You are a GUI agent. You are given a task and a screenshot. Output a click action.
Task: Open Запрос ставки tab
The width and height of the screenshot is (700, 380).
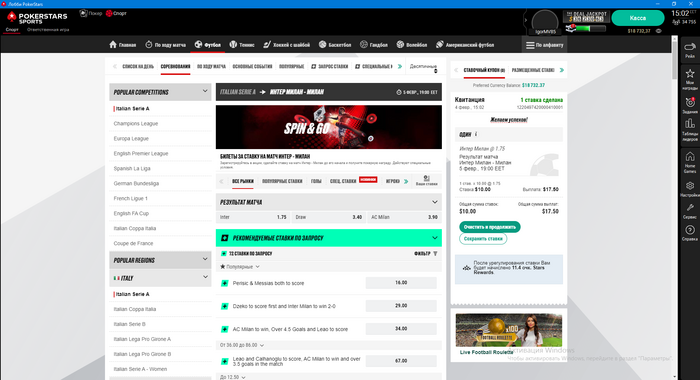click(329, 67)
